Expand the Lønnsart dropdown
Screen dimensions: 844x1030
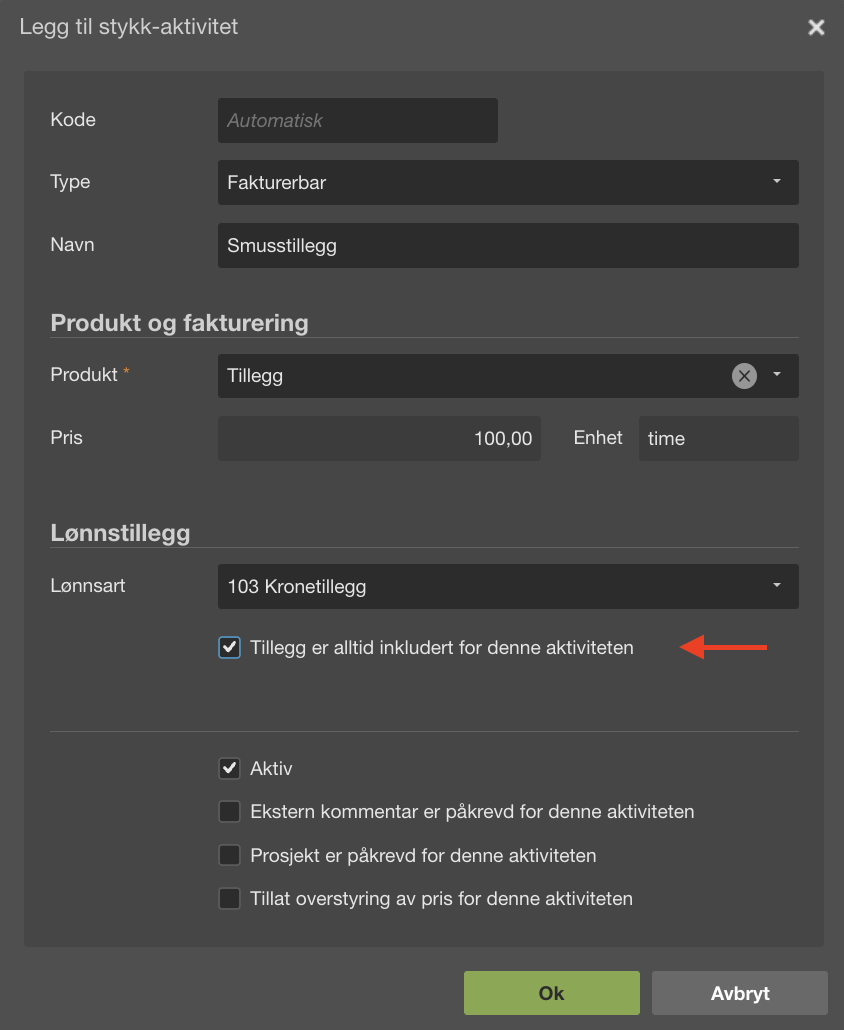point(508,586)
